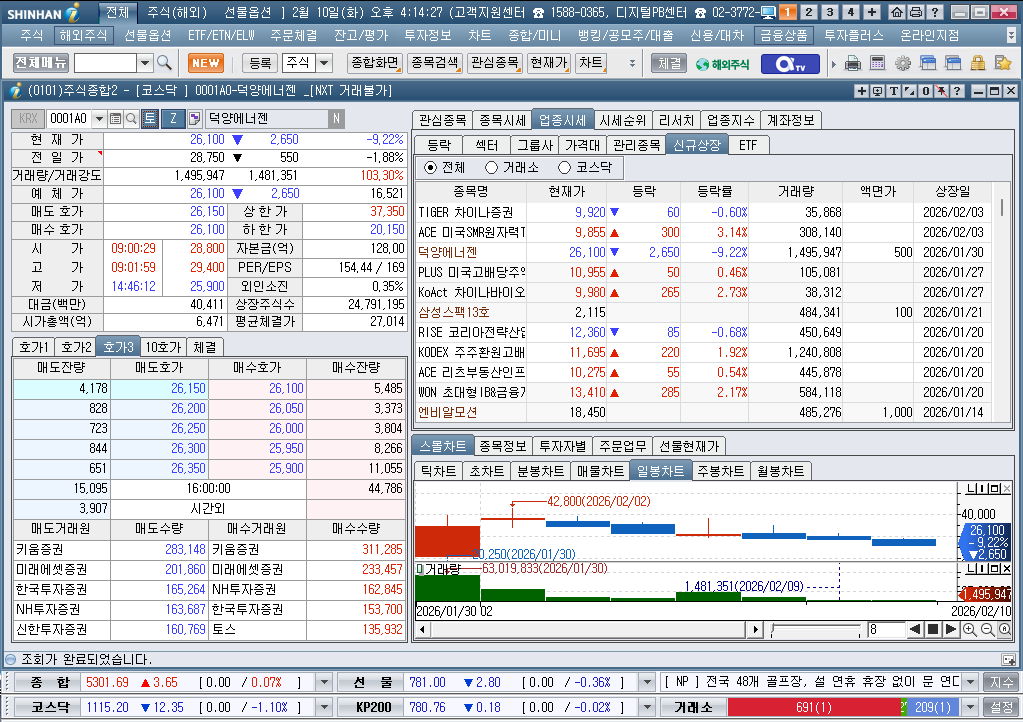
Task: Open the alpha TV broadcast icon
Action: pos(789,63)
